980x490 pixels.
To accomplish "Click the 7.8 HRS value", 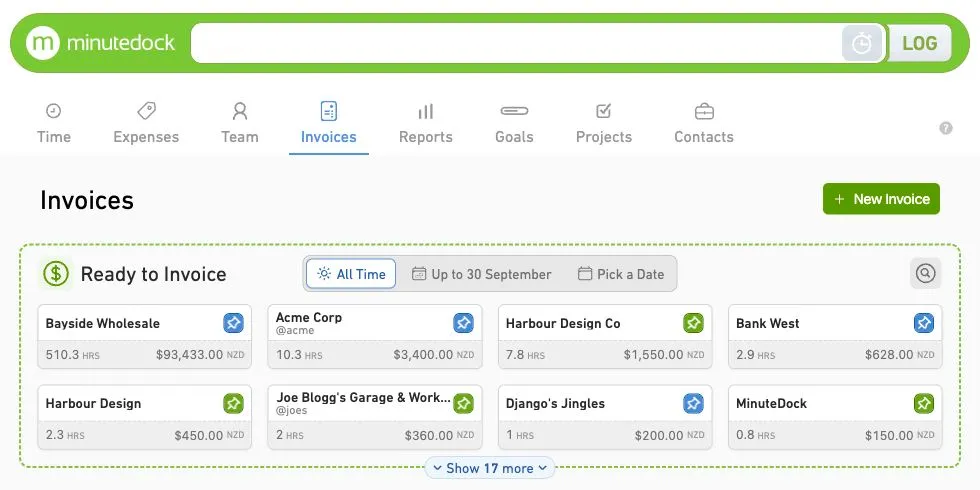I will (525, 355).
